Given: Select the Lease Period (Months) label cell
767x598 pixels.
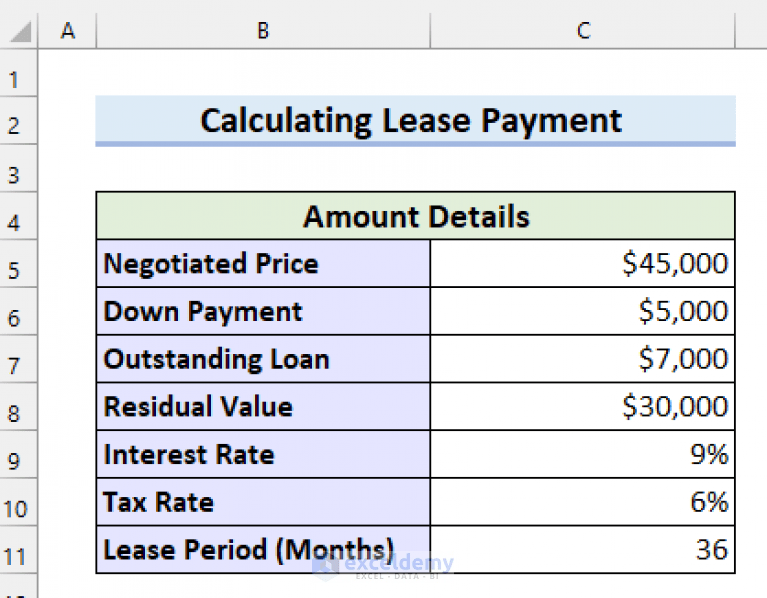Looking at the screenshot, I should click(x=263, y=550).
